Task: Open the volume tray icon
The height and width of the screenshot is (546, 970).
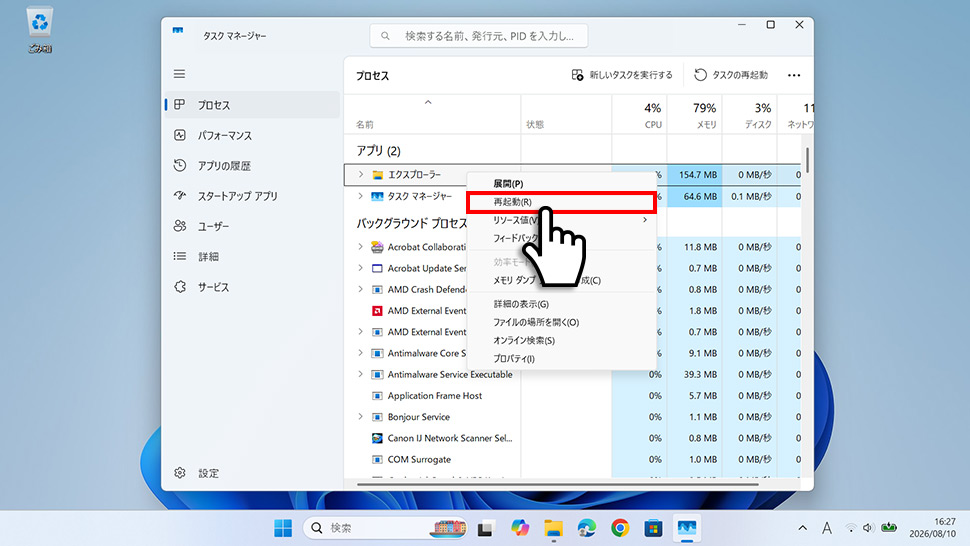Action: coord(868,528)
